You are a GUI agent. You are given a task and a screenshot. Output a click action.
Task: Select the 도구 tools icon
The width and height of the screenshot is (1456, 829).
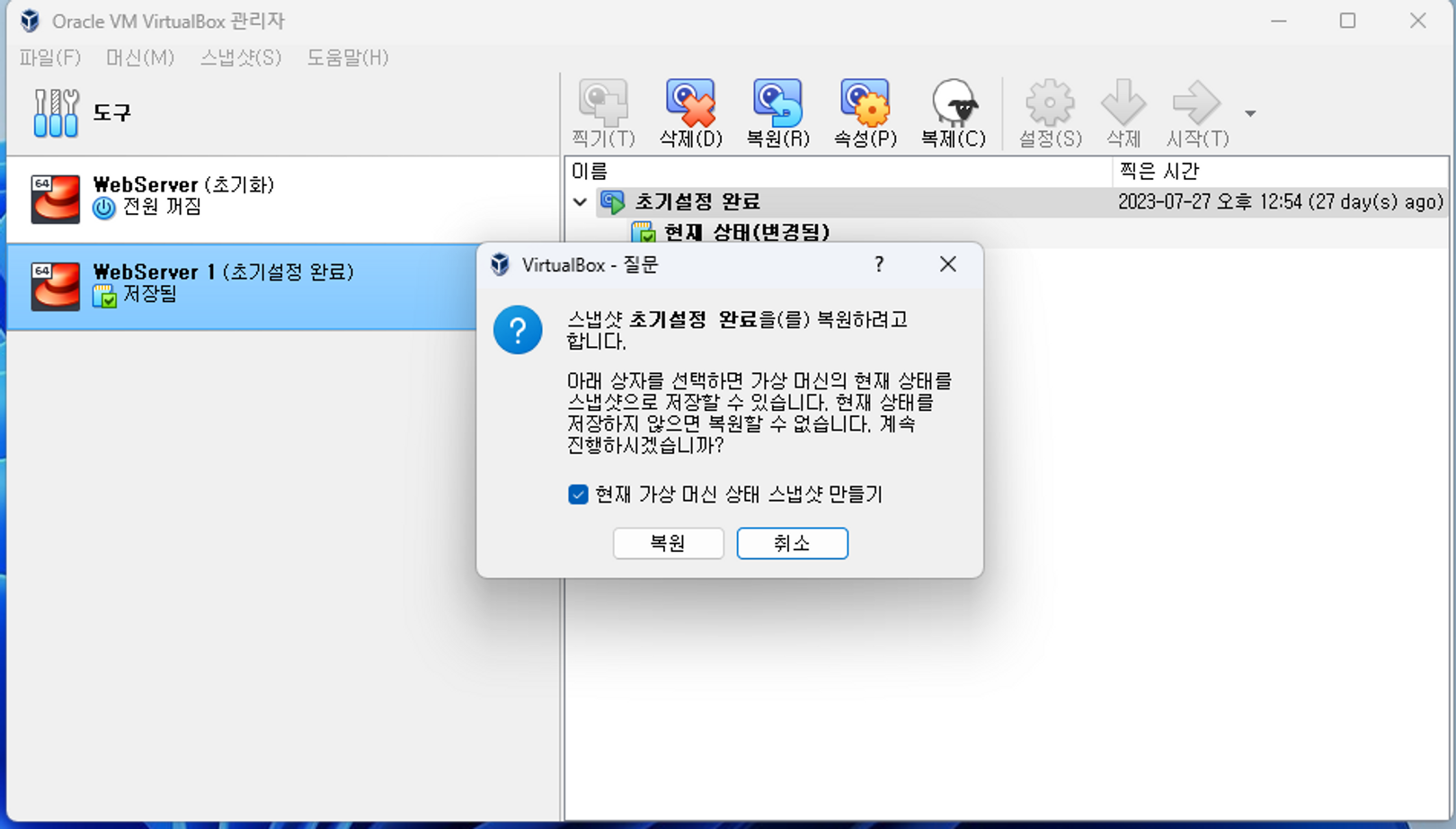[x=56, y=112]
